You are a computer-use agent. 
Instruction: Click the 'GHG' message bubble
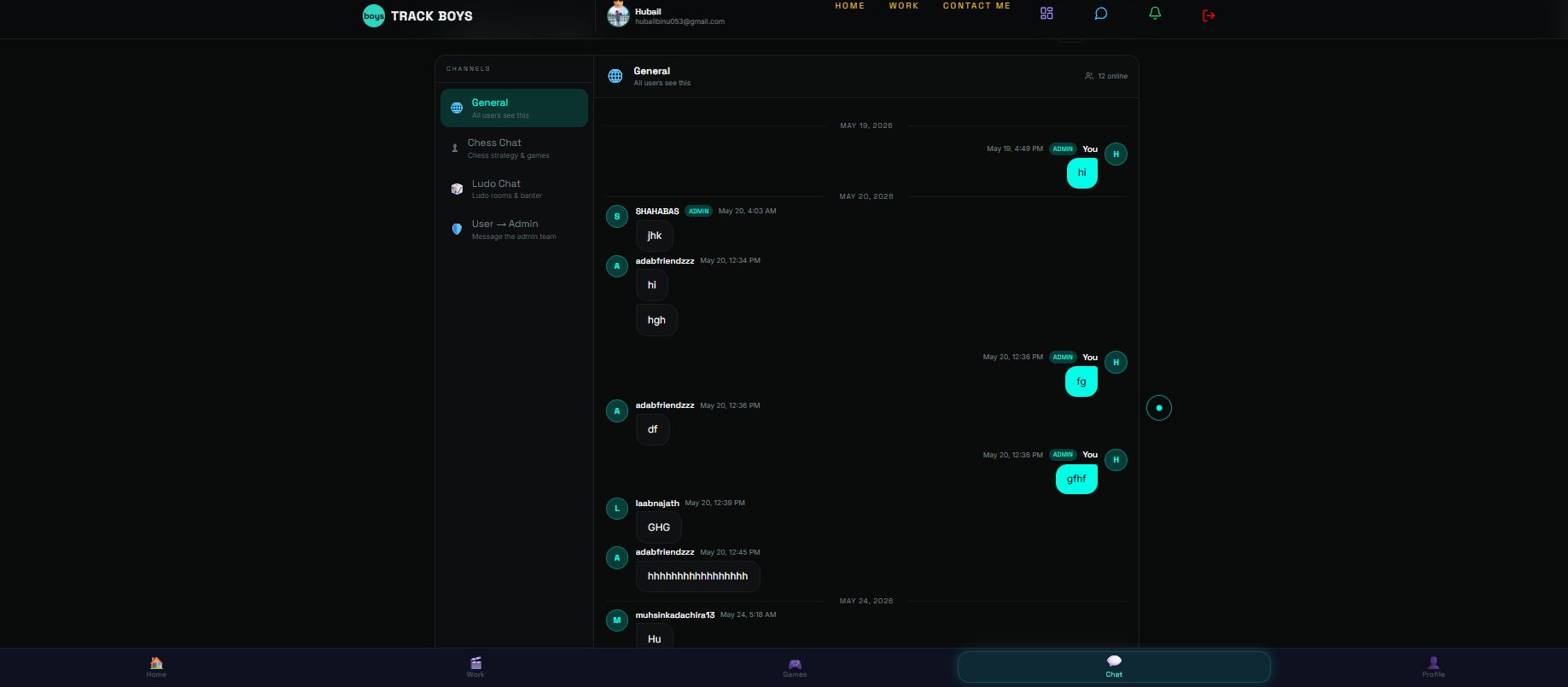(x=659, y=527)
